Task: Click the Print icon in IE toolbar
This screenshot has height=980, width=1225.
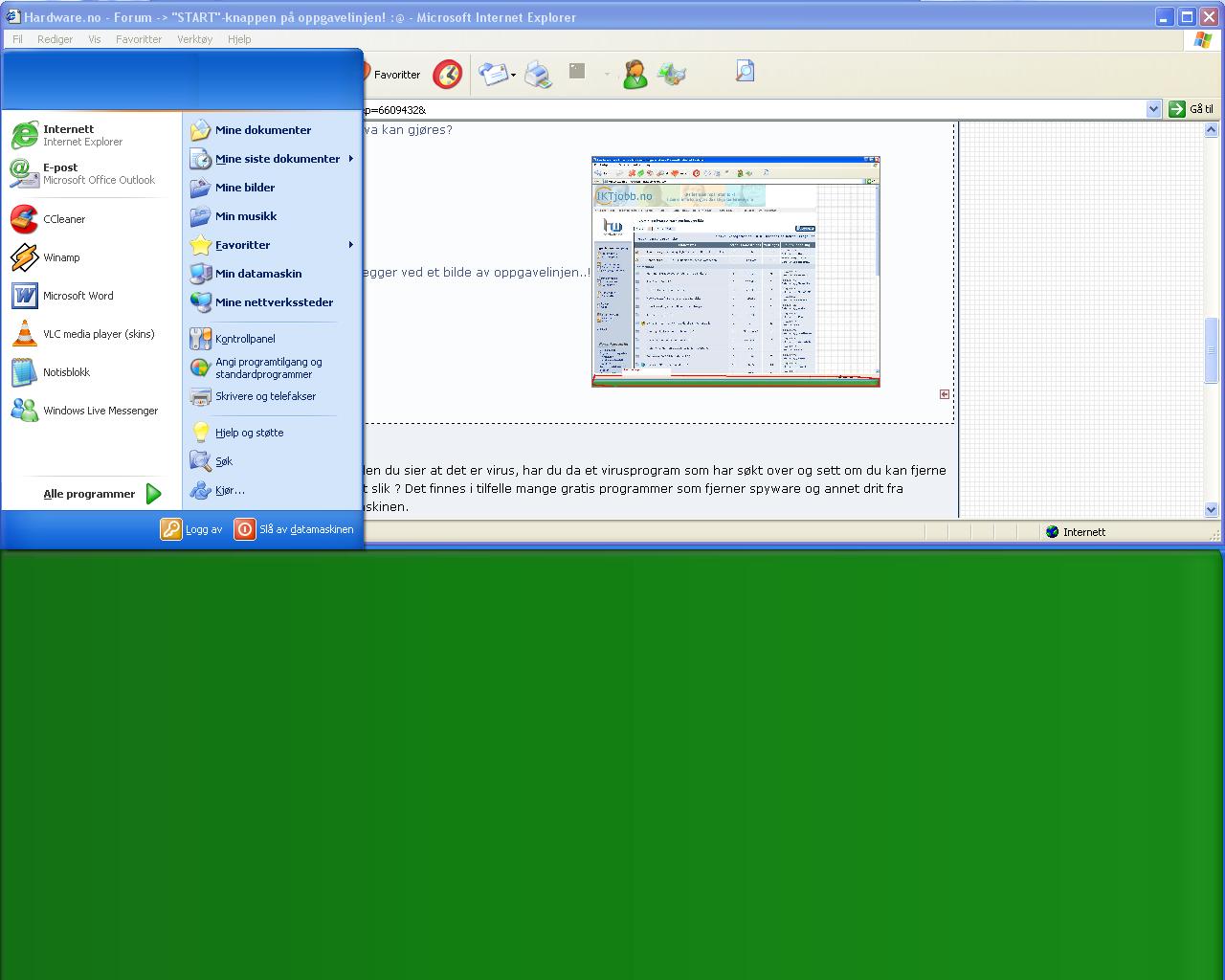Action: click(539, 74)
